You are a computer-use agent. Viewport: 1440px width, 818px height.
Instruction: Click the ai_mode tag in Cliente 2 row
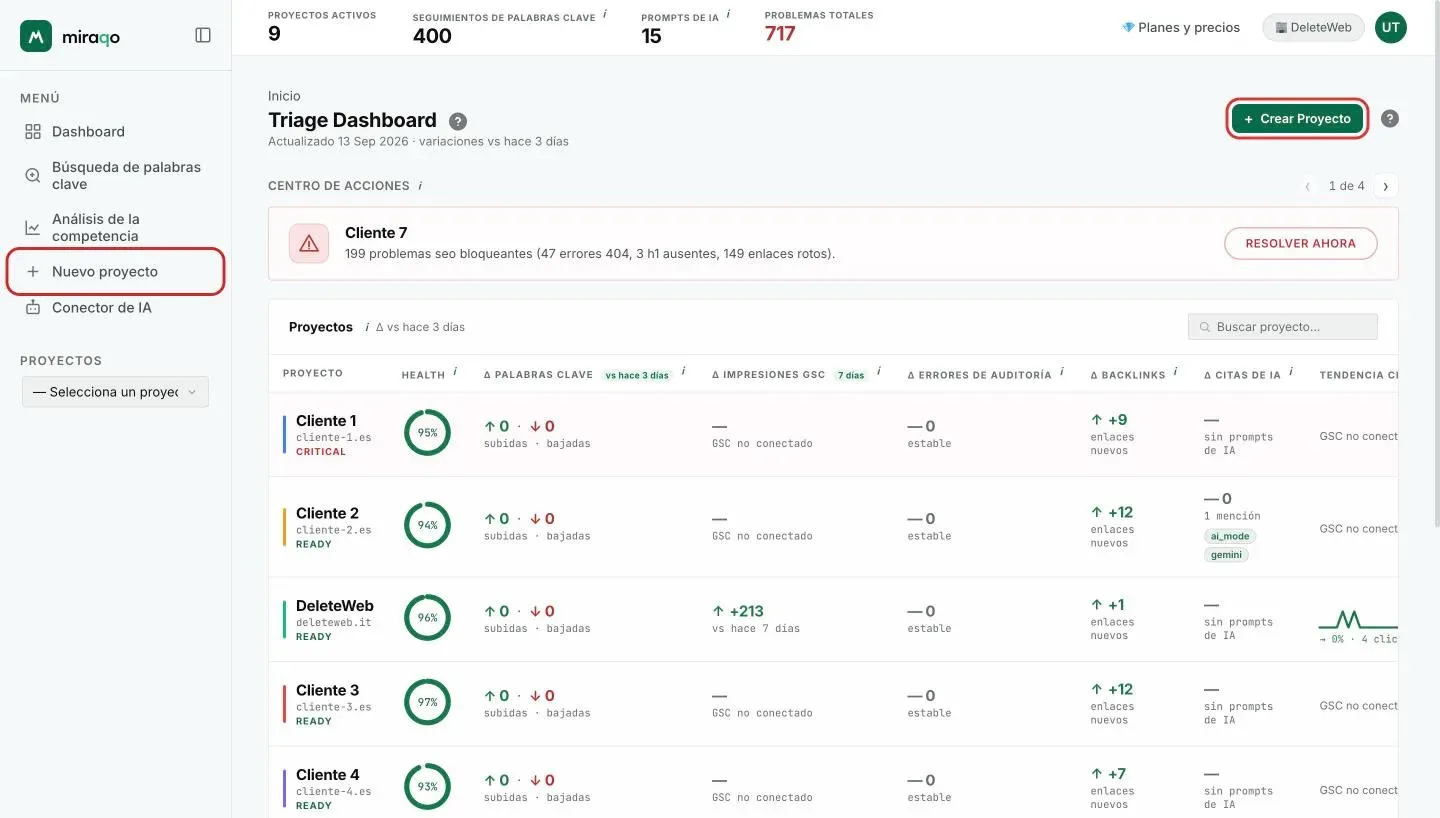tap(1230, 536)
